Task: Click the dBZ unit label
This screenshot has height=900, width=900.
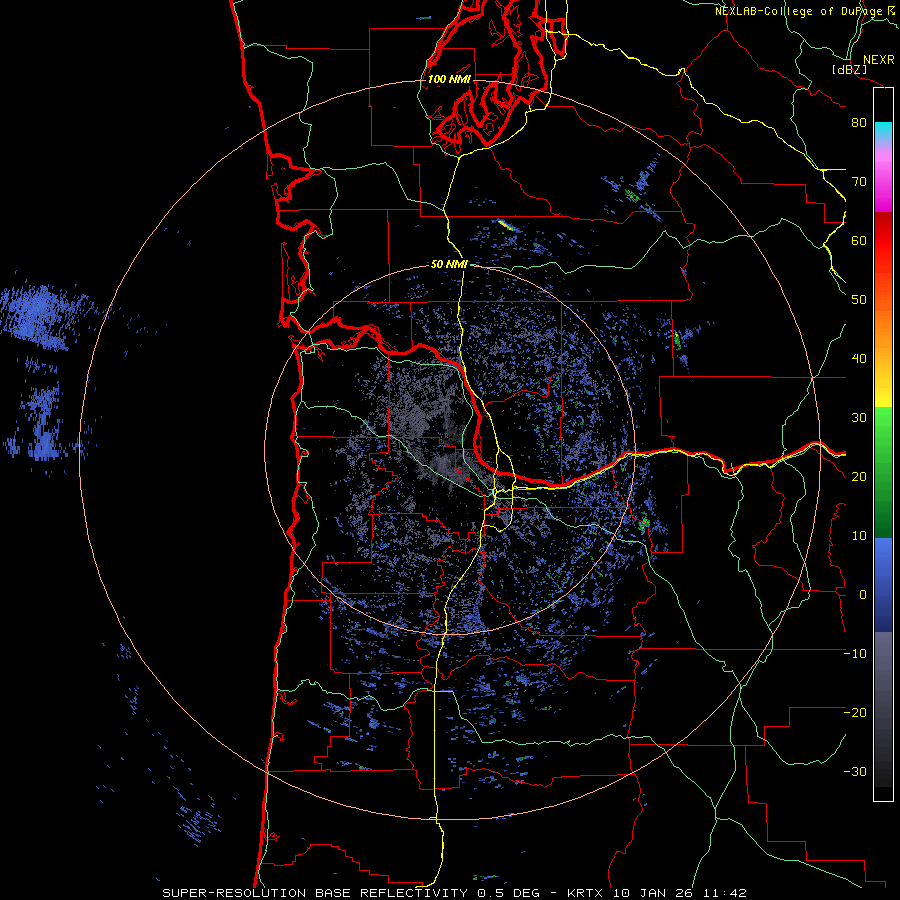Action: 849,70
